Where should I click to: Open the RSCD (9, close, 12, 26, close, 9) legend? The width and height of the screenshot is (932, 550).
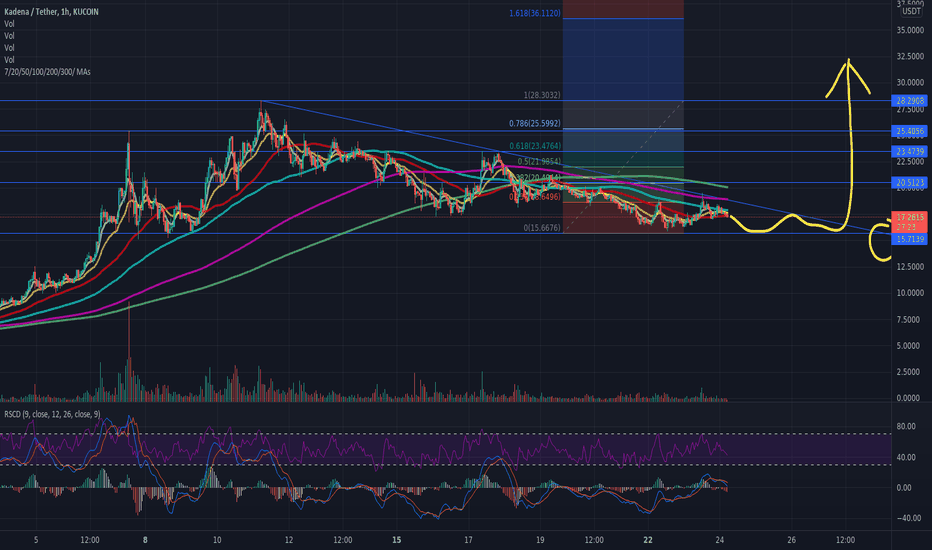(x=52, y=414)
